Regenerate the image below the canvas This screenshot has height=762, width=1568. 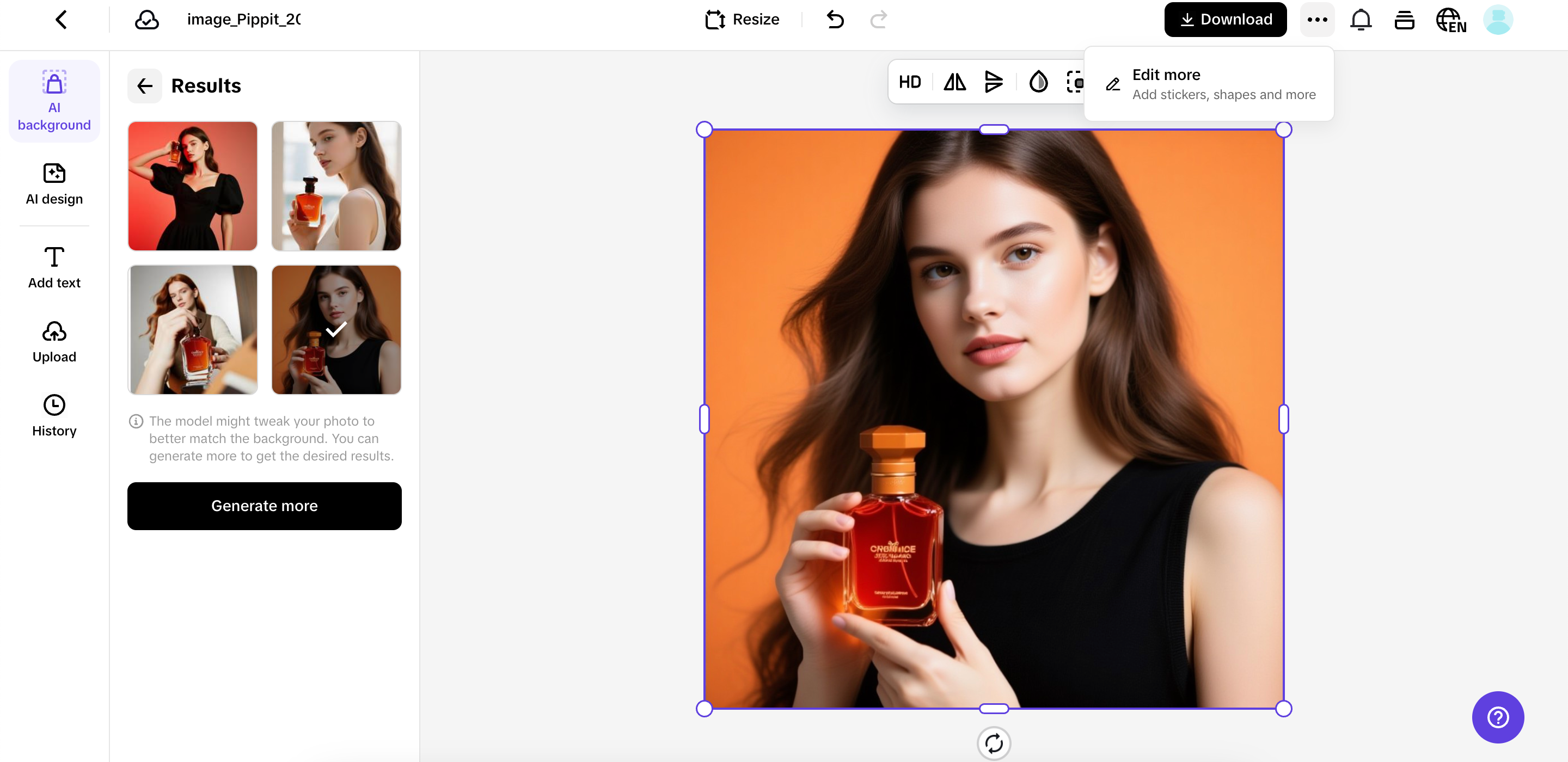point(994,743)
